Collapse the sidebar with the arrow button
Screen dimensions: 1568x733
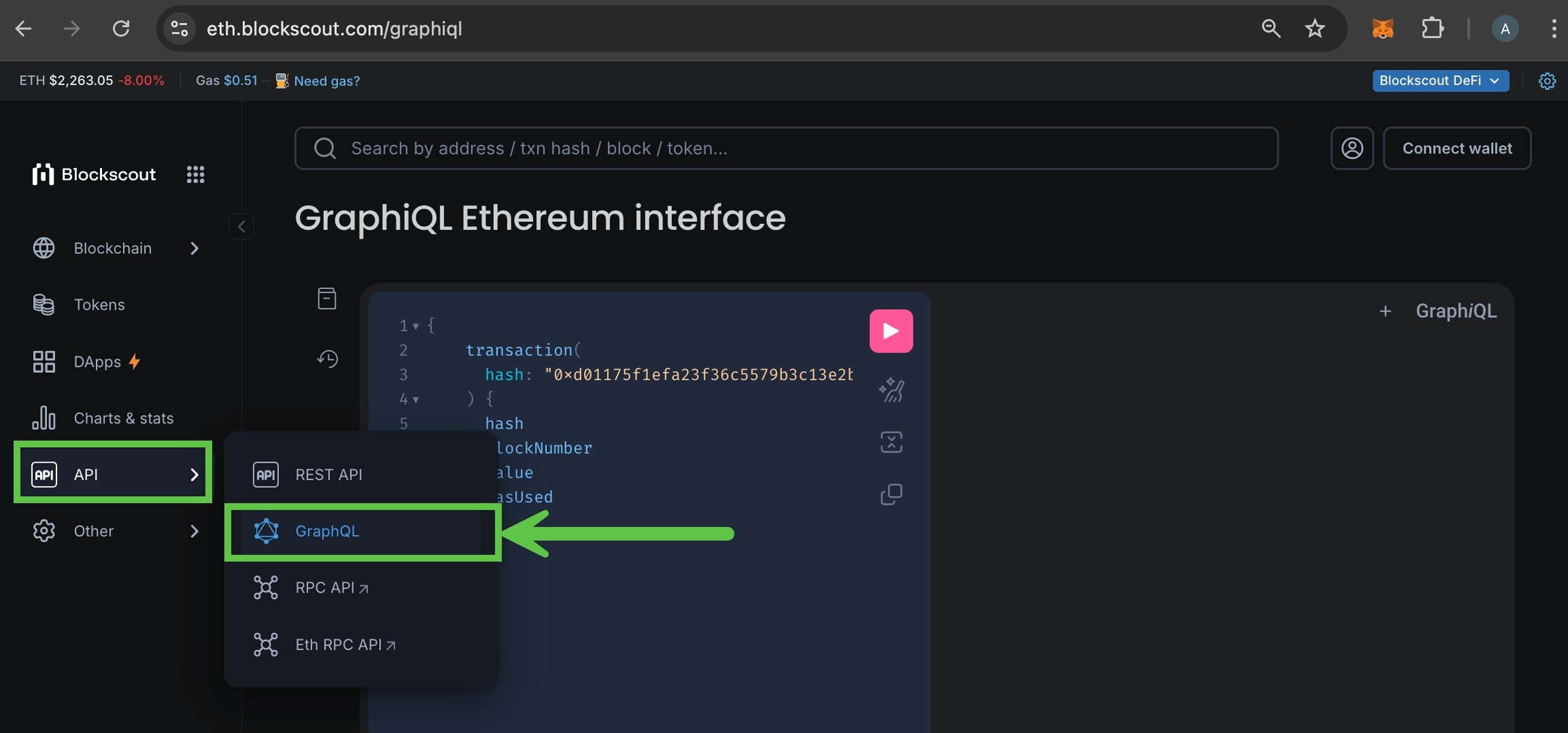[x=241, y=226]
